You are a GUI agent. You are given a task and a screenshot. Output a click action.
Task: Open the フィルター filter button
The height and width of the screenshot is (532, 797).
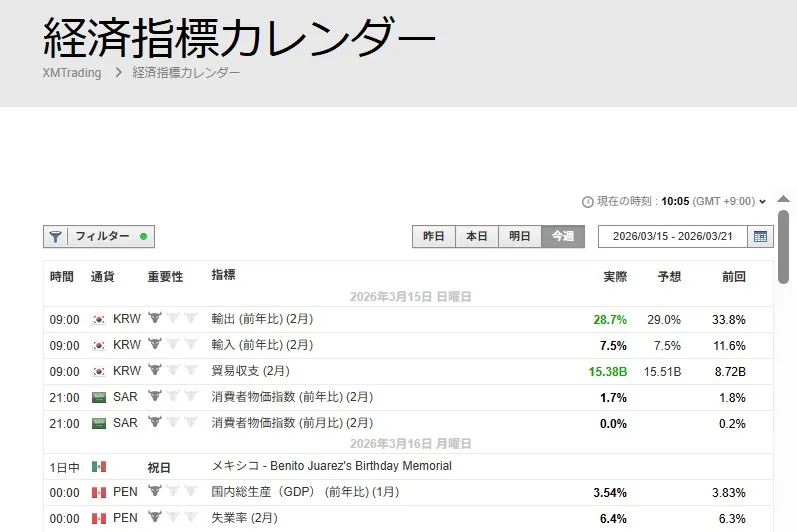click(x=99, y=237)
